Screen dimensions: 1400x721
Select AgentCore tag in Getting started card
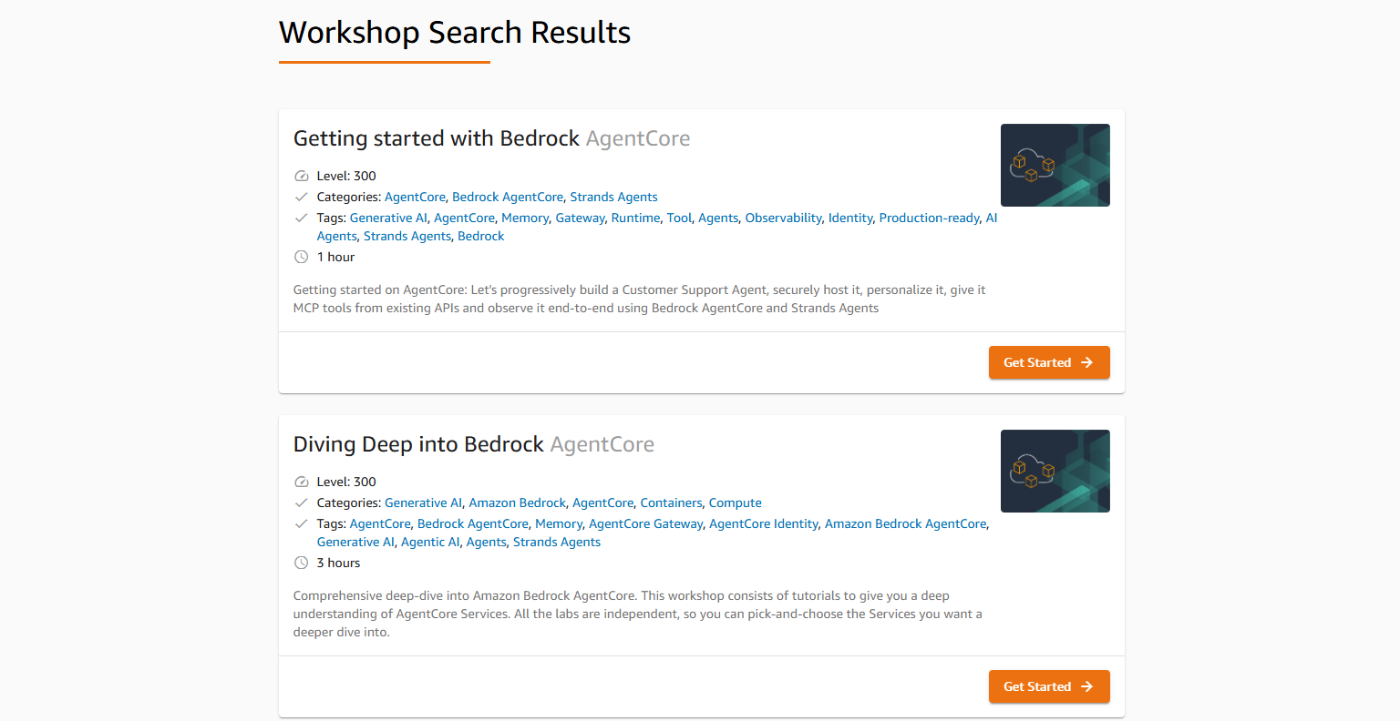tap(464, 218)
